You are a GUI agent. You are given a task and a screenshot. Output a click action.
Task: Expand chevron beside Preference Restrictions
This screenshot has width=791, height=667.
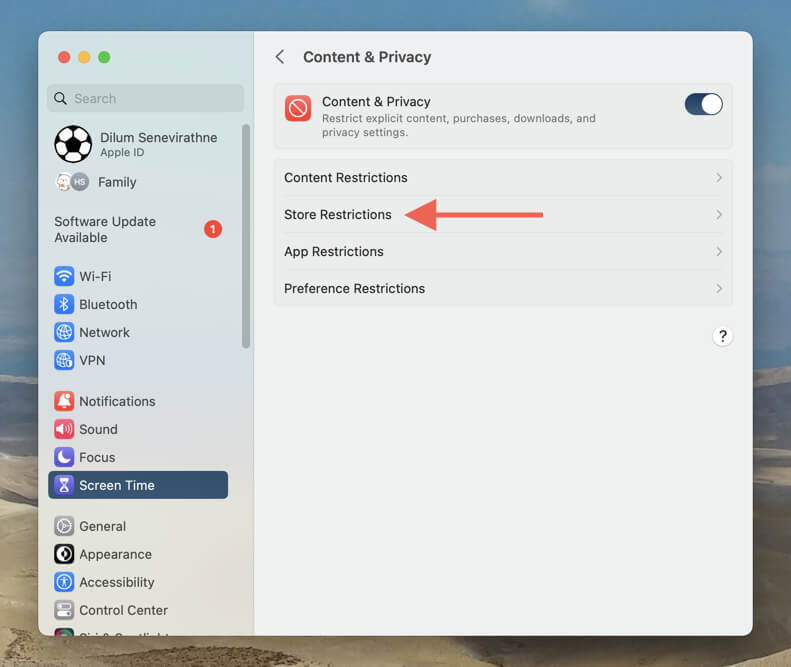click(719, 288)
